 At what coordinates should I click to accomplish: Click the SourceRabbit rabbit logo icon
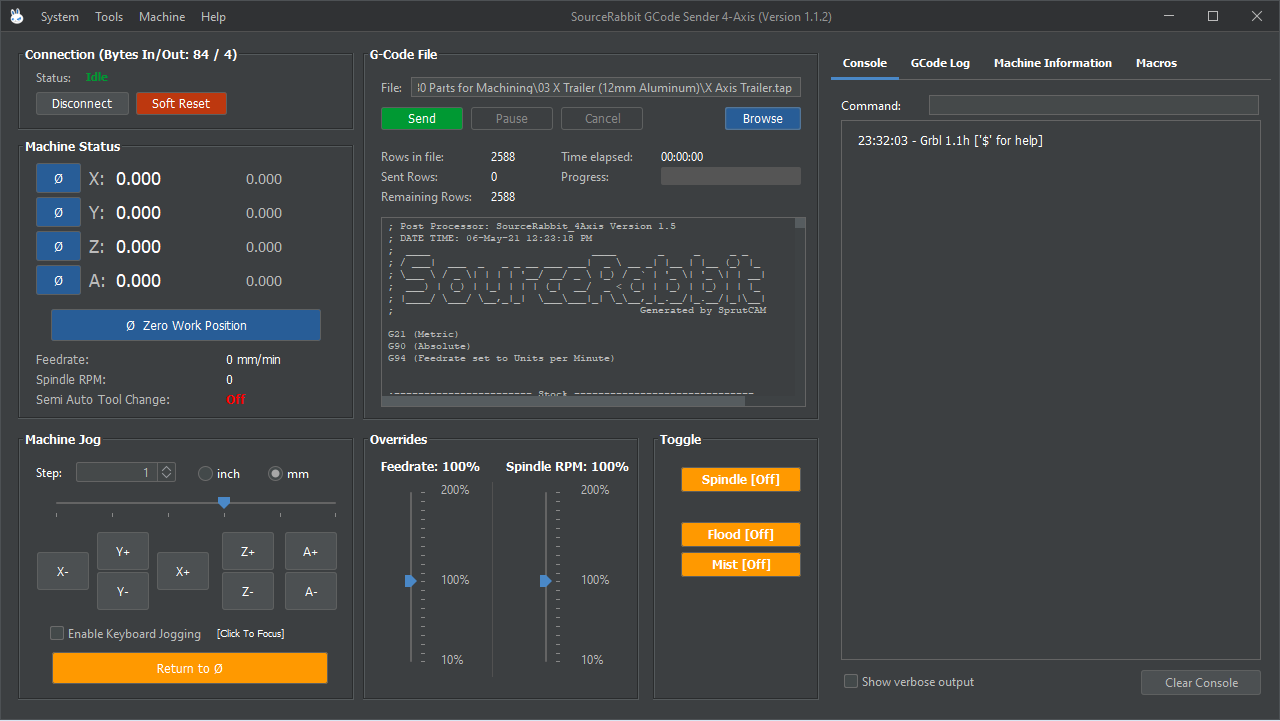tap(16, 16)
